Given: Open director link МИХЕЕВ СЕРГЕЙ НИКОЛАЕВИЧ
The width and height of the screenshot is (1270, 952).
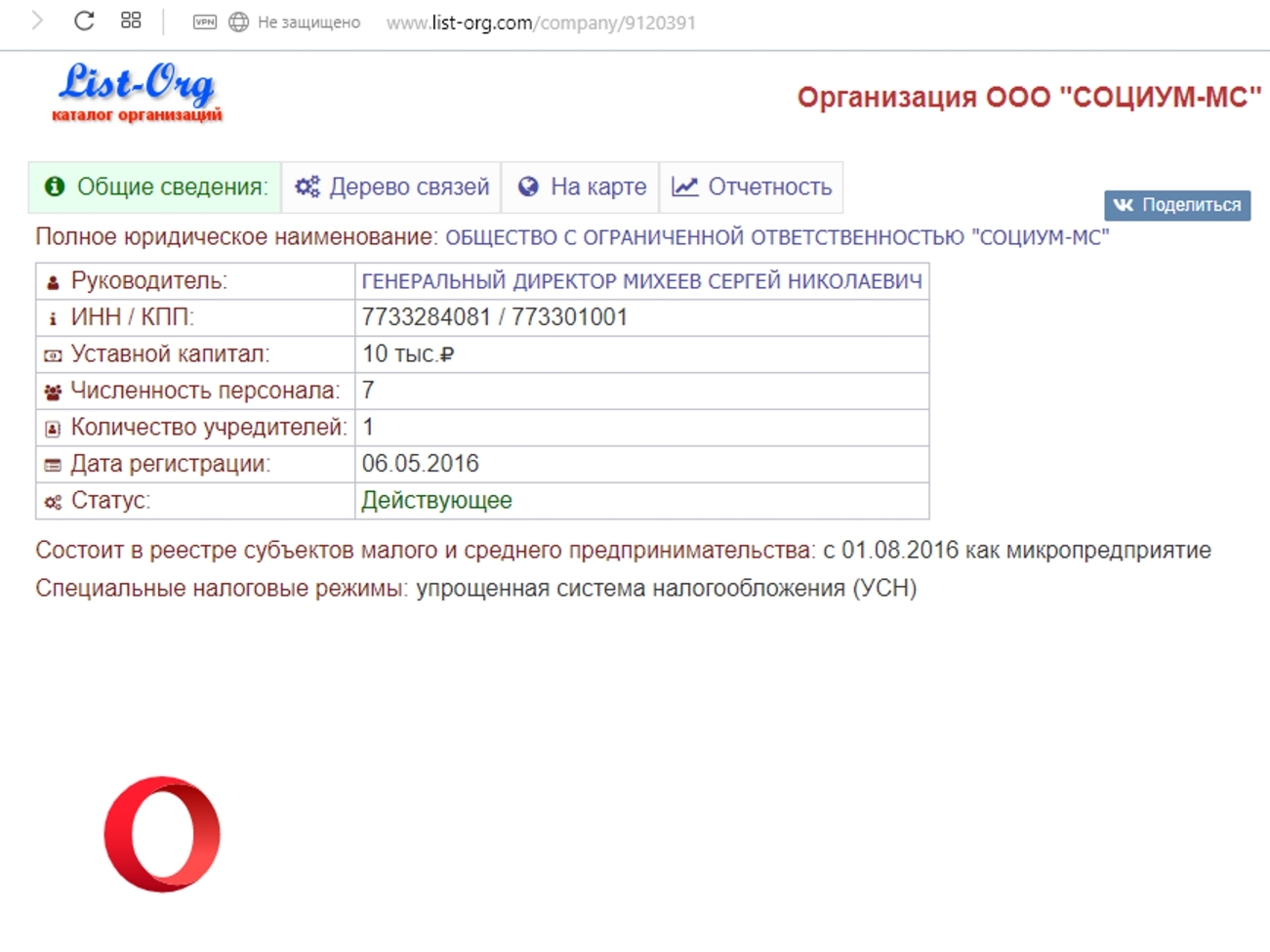Looking at the screenshot, I should (641, 281).
